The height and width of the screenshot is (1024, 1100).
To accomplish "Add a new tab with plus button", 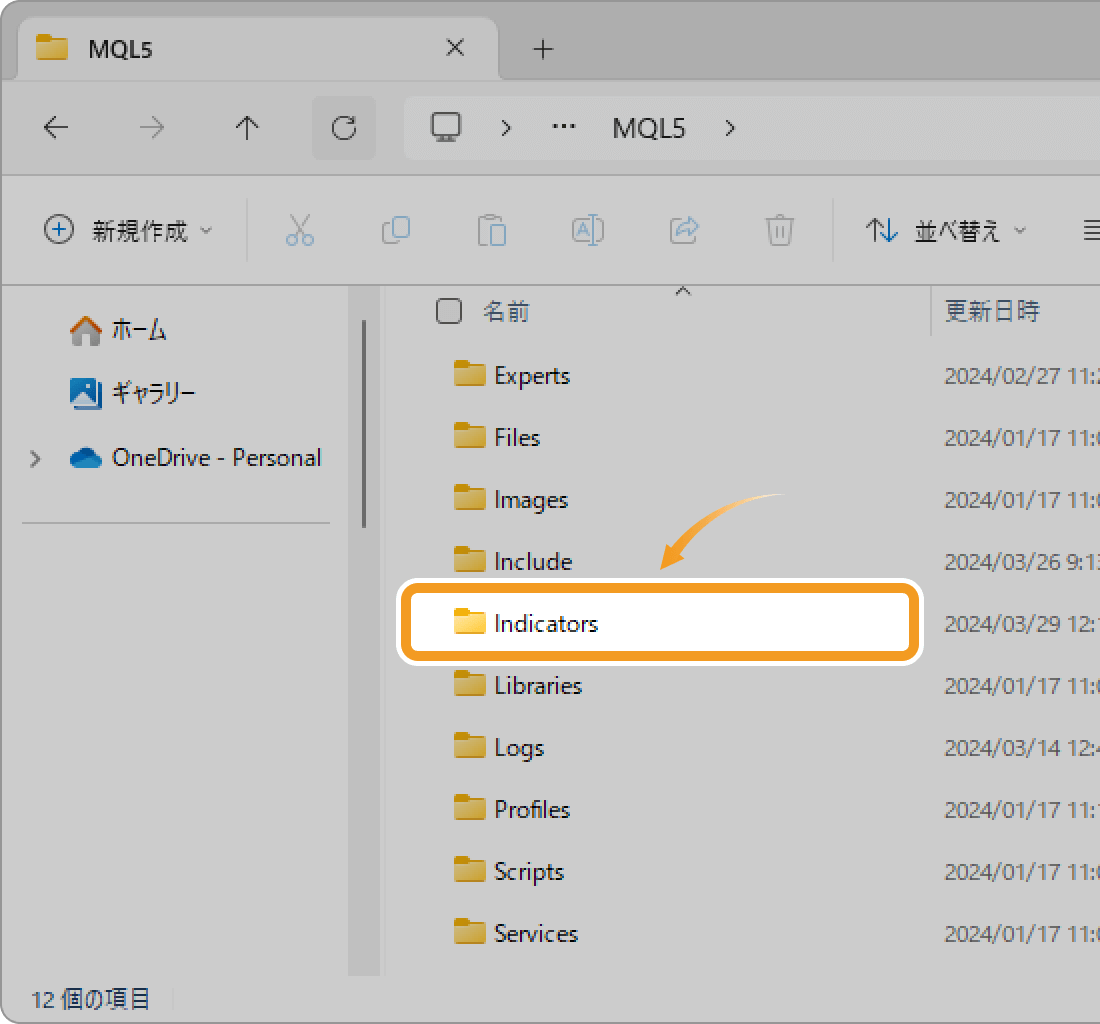I will point(543,49).
